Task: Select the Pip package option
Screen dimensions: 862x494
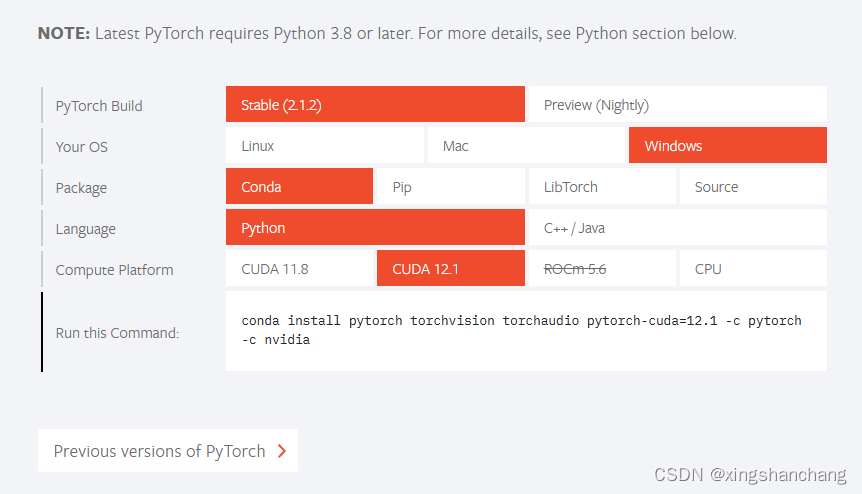Action: coord(450,187)
